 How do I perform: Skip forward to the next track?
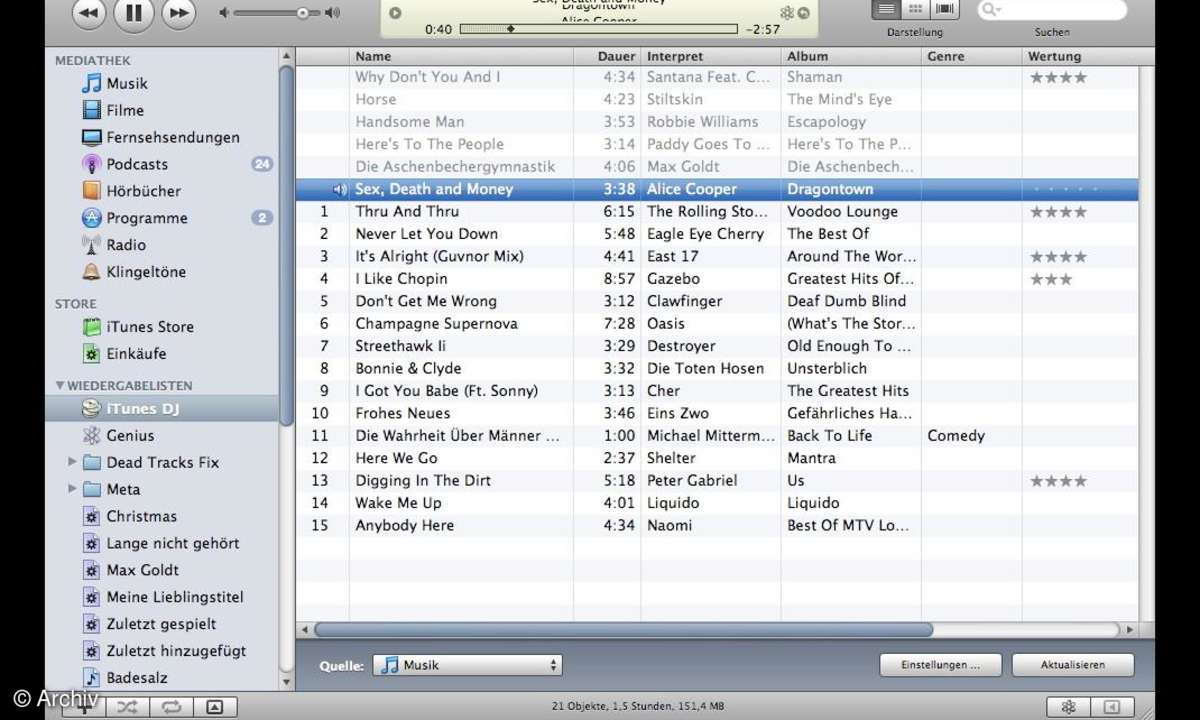178,13
